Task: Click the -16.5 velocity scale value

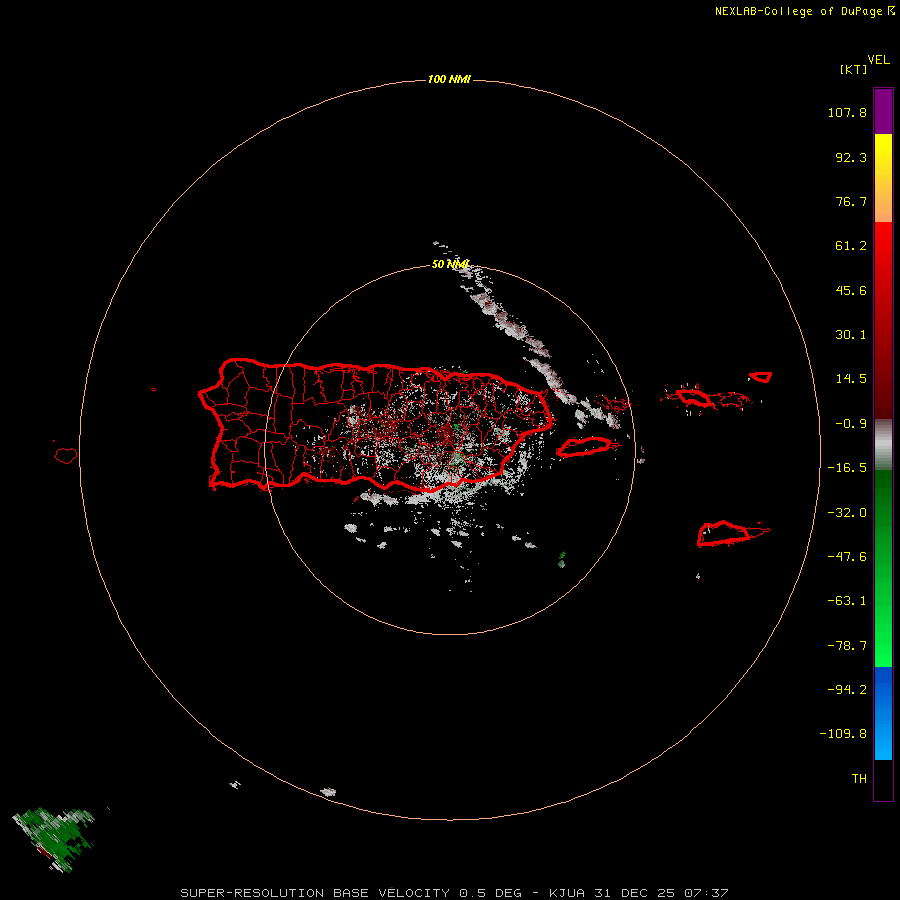Action: tap(847, 468)
